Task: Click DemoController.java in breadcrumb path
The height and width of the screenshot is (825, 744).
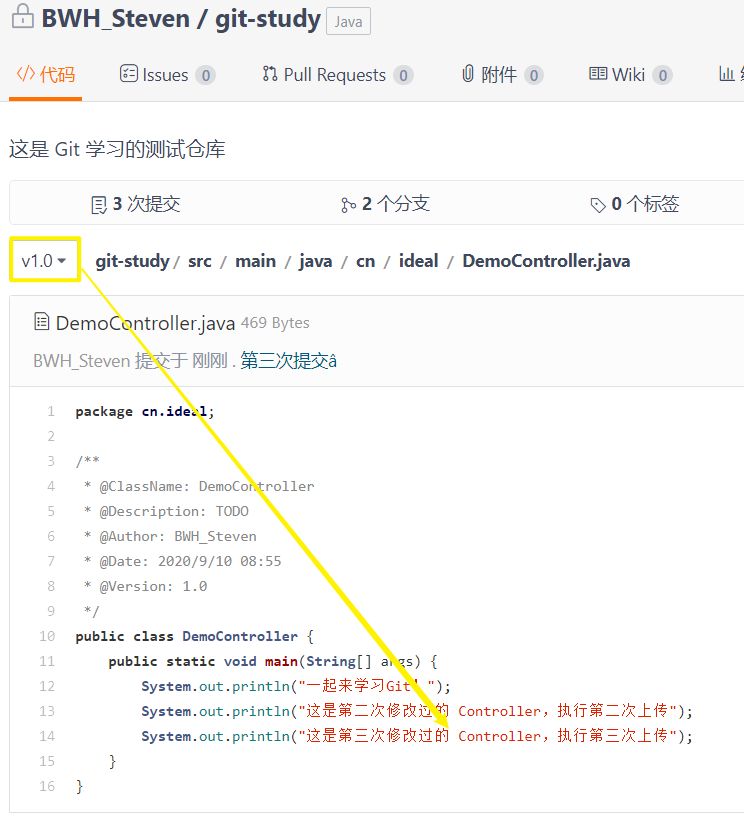Action: (546, 261)
